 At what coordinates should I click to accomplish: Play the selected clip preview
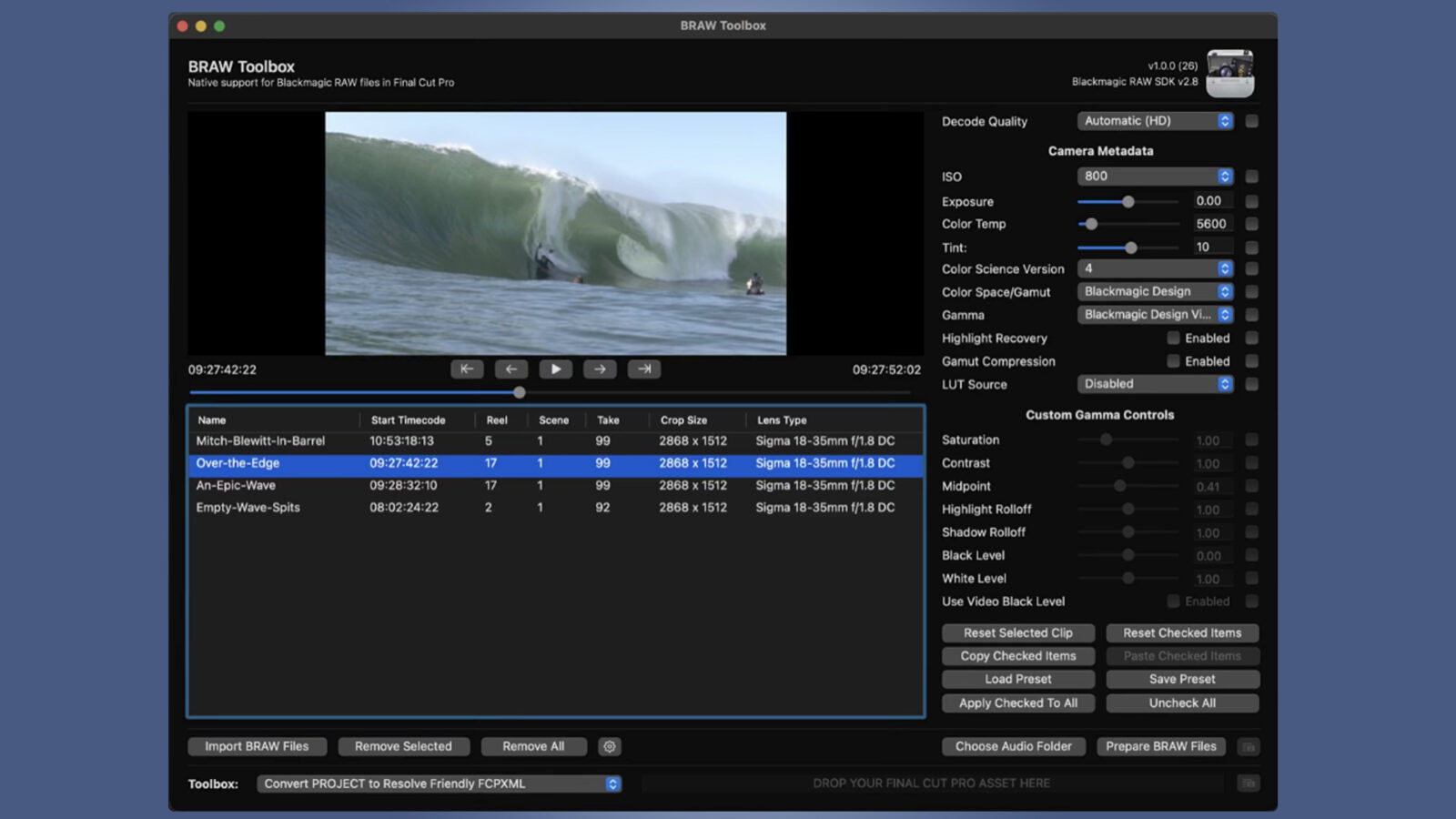pyautogui.click(x=555, y=369)
